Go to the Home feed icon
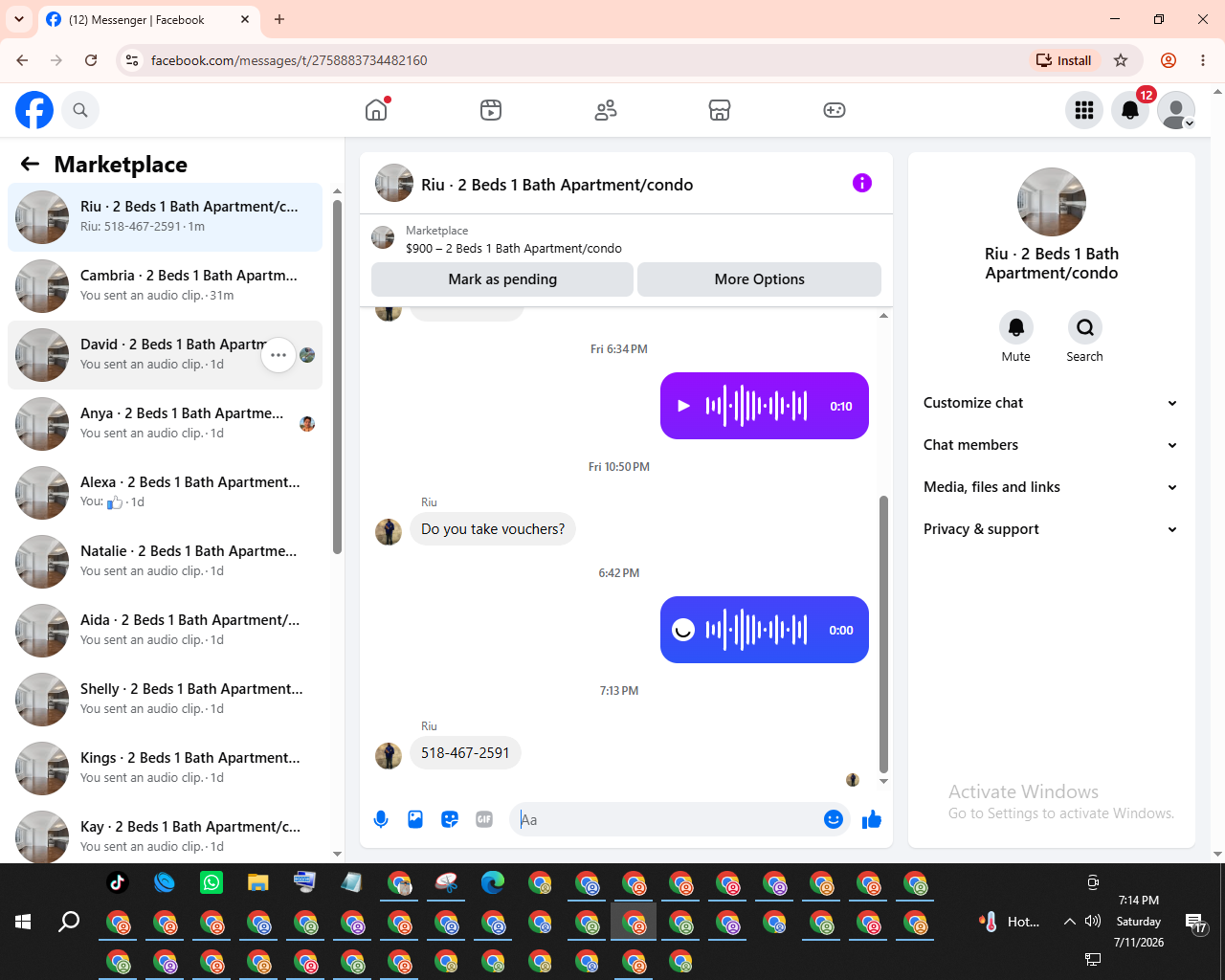Screen dimensions: 1225x980 pyautogui.click(x=376, y=110)
